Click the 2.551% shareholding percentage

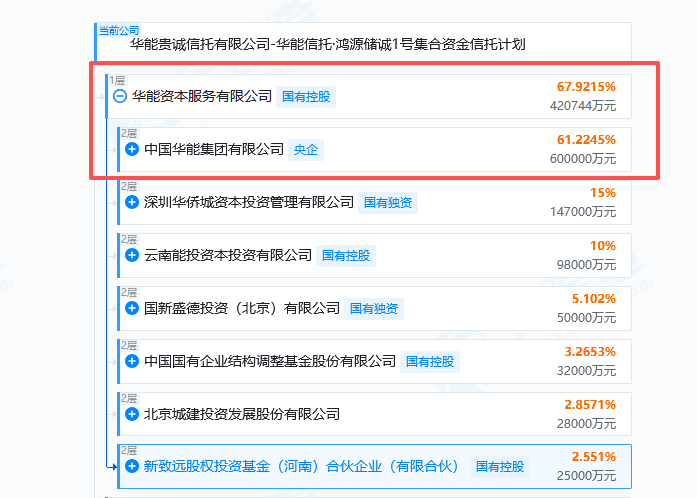click(593, 457)
